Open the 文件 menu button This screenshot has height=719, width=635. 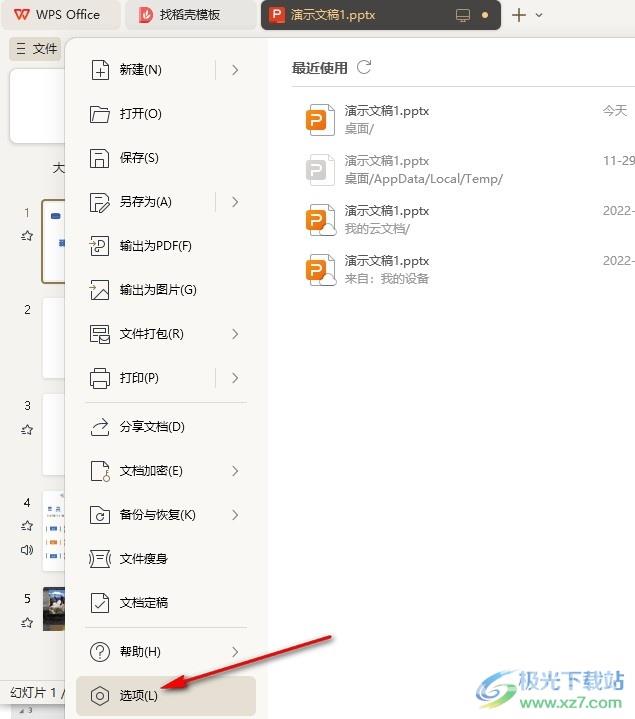click(x=36, y=49)
